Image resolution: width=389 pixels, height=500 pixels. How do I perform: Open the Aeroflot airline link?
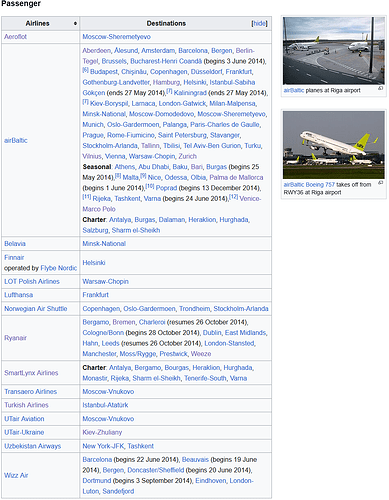15,37
